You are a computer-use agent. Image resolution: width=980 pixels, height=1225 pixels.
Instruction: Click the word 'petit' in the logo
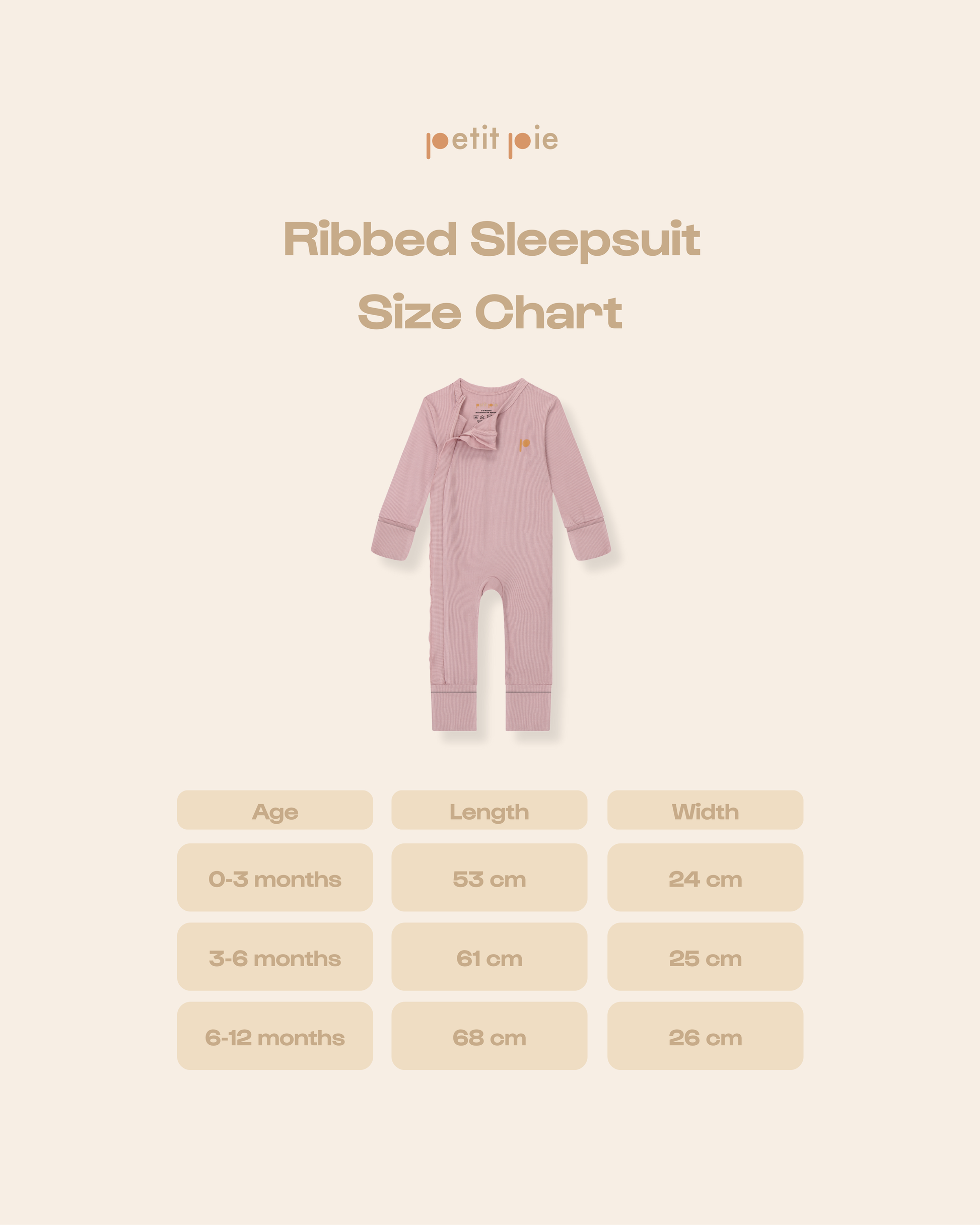pos(463,140)
